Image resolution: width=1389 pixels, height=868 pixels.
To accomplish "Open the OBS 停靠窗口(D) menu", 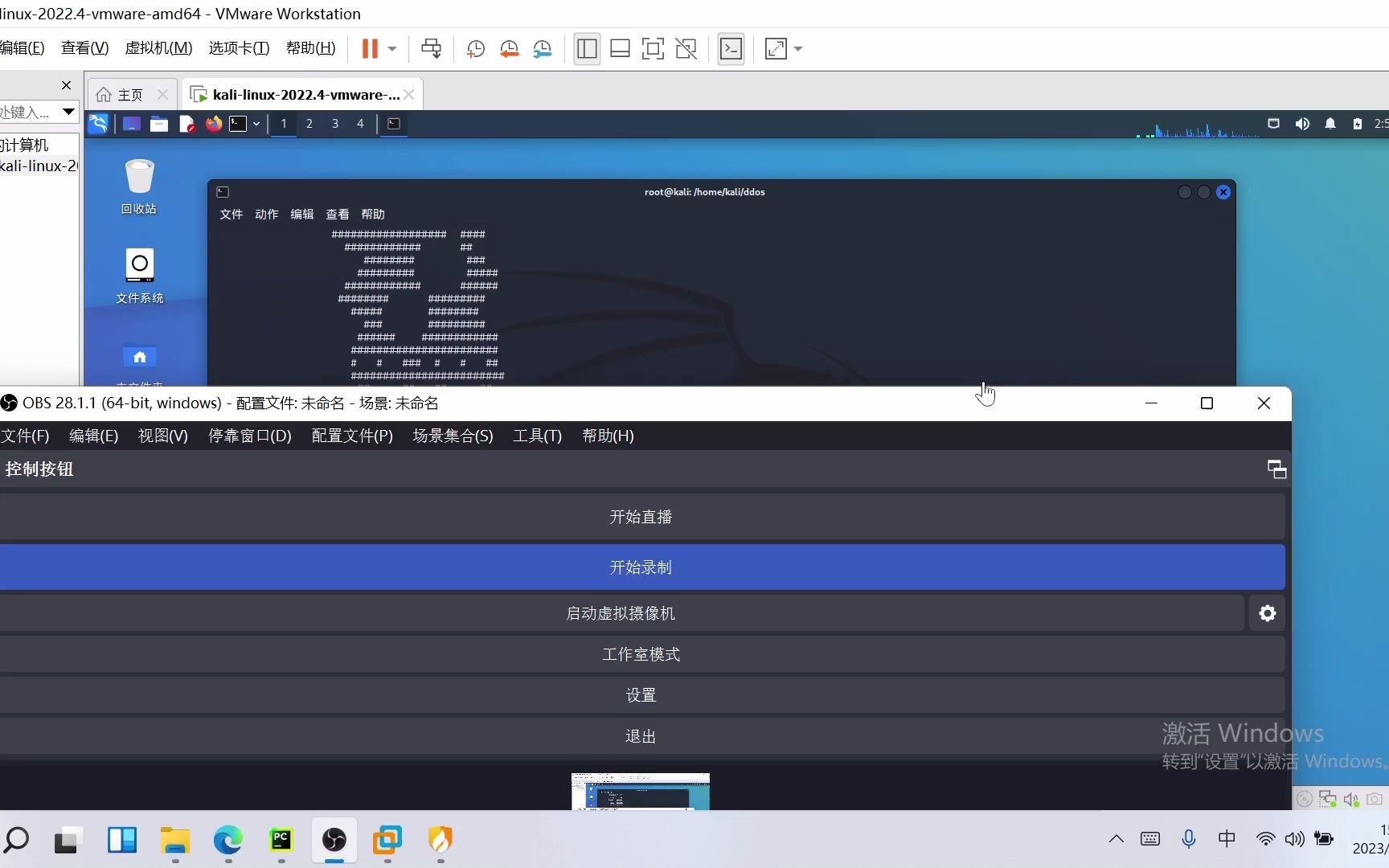I will [250, 436].
